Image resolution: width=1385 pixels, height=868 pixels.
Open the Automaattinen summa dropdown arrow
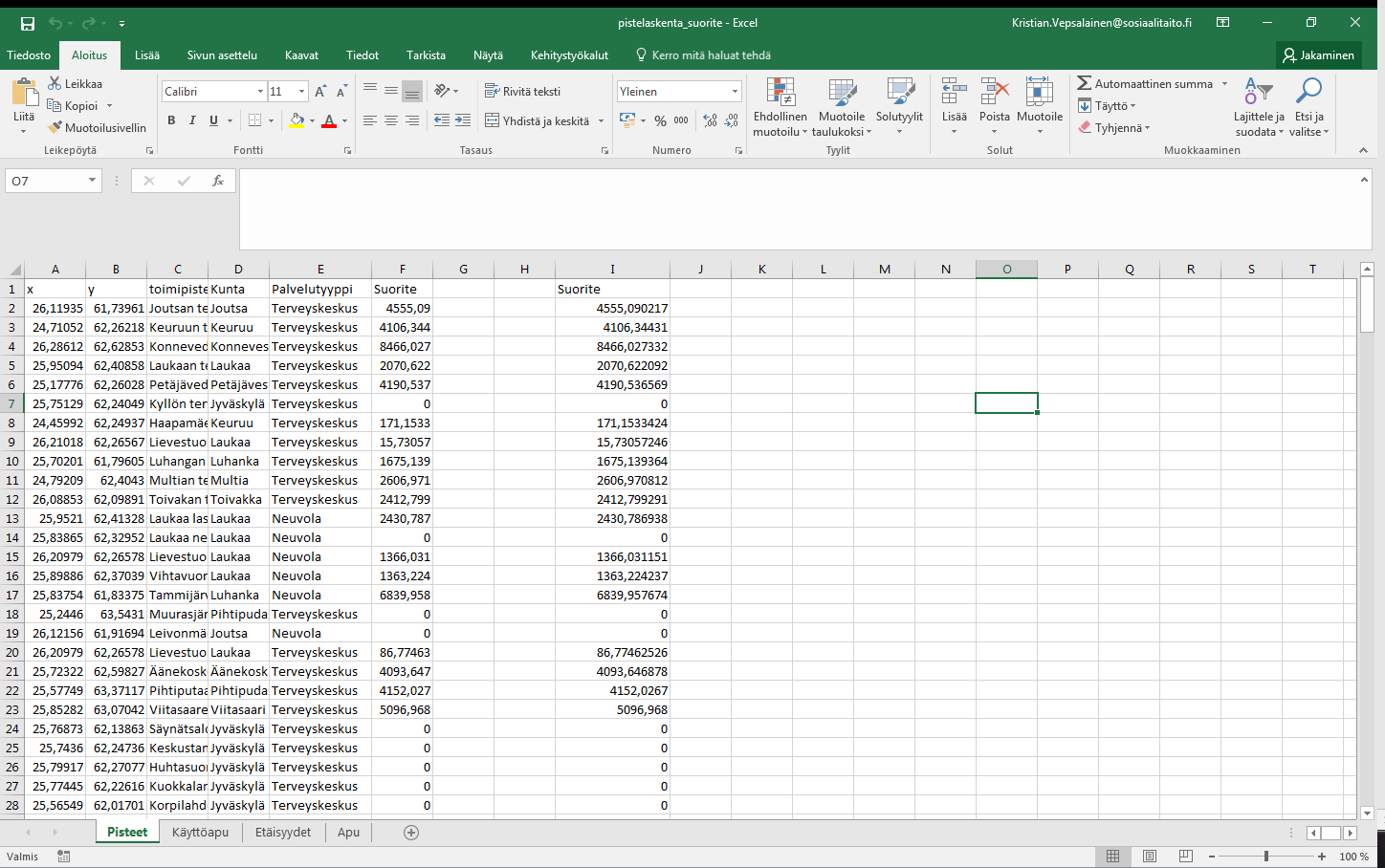click(x=1224, y=84)
